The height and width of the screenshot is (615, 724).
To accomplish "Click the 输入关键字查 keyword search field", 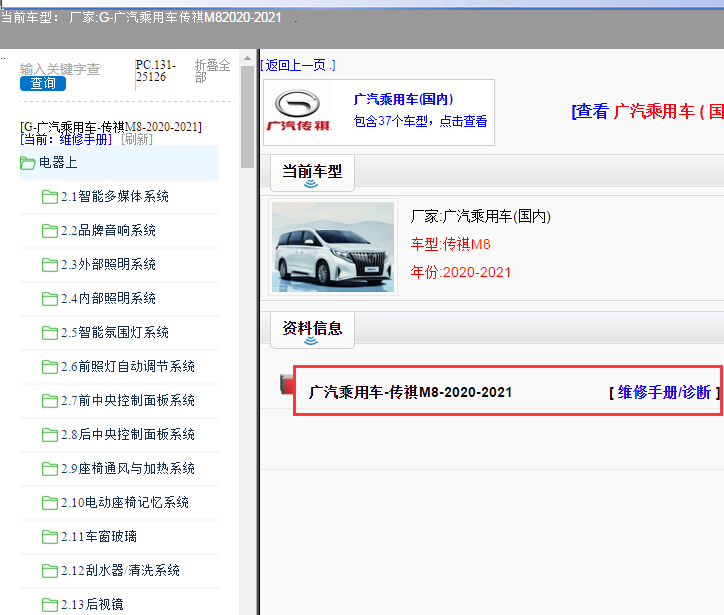I will [x=60, y=69].
